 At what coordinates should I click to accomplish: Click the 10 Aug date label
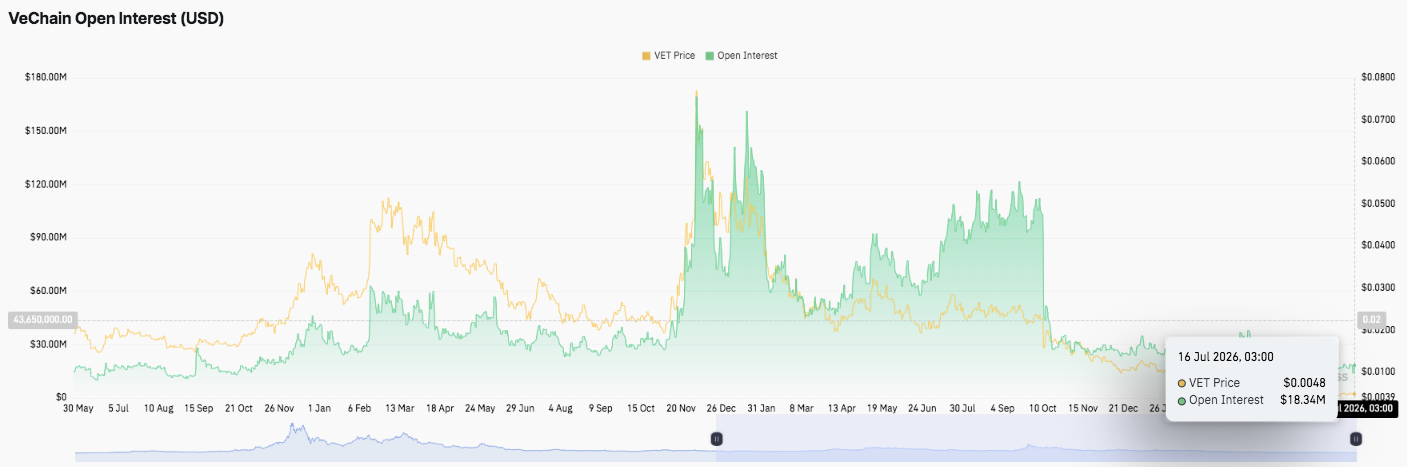pyautogui.click(x=158, y=408)
